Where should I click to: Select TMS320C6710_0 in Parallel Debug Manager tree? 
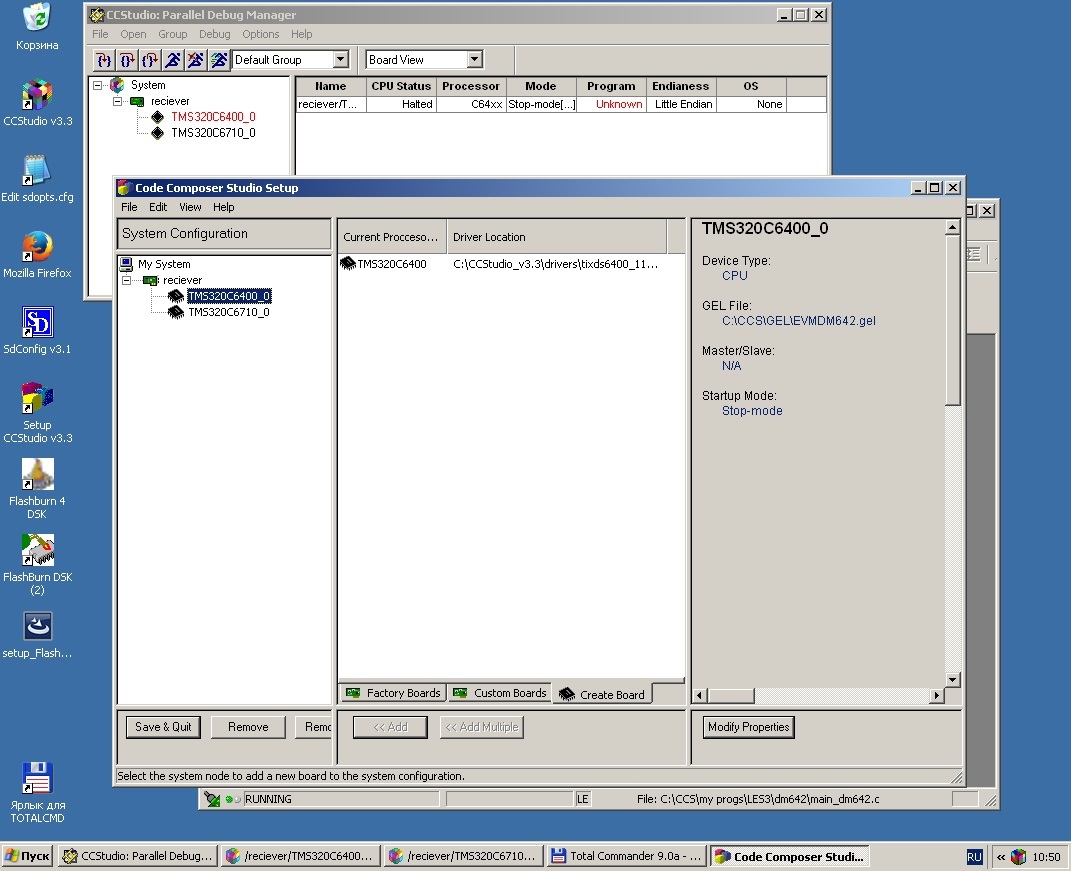213,133
